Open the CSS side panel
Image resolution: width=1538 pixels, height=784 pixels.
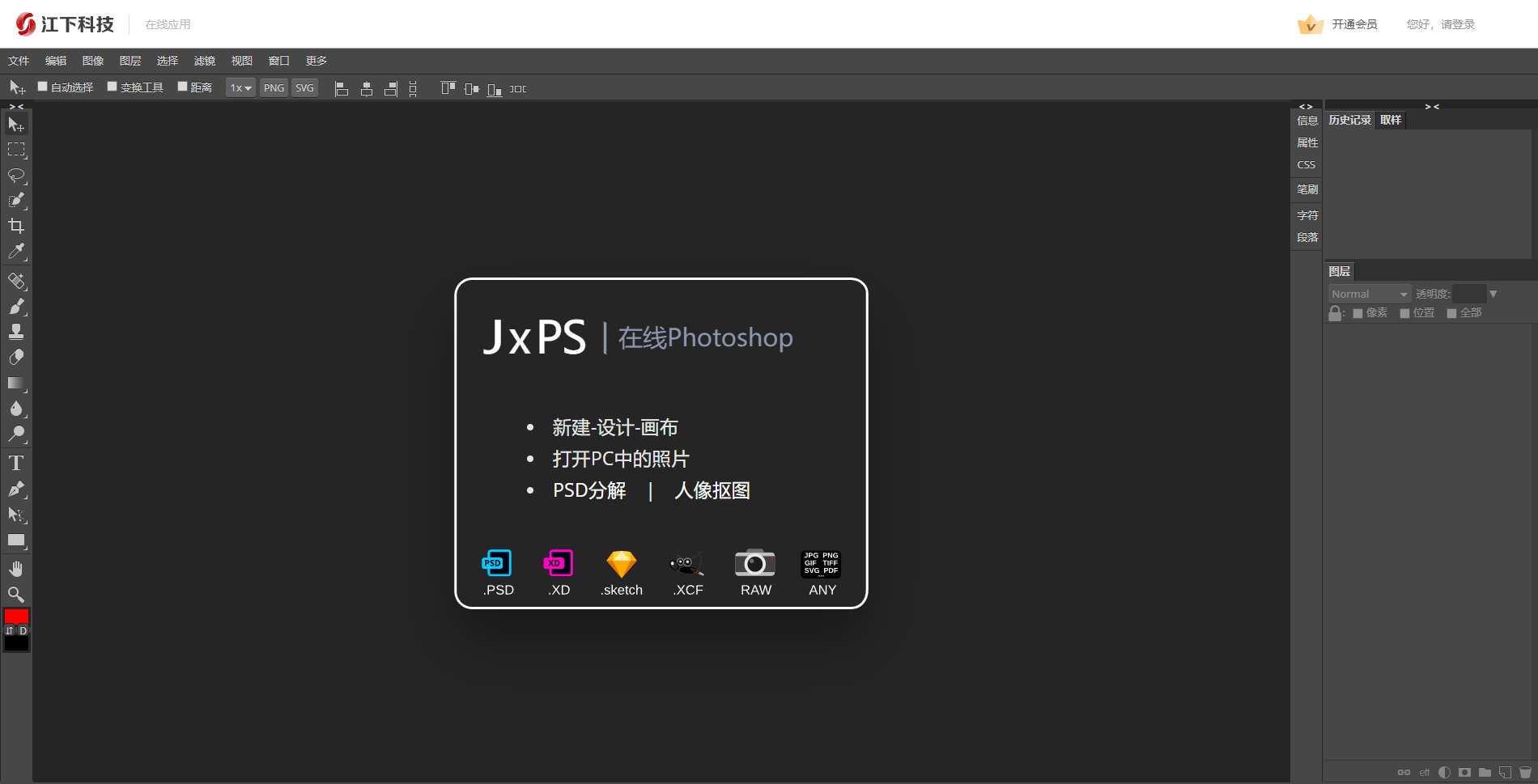coord(1306,164)
